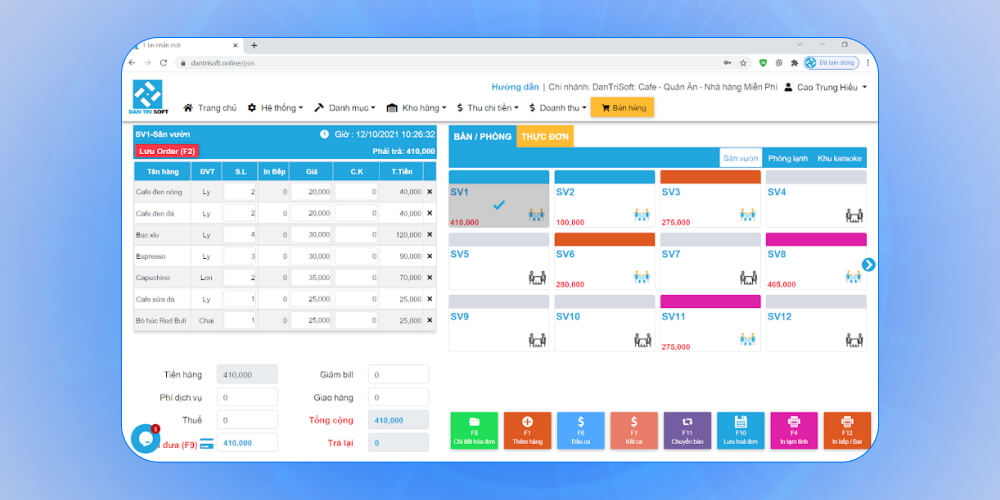Select the checked table SV1

500,205
